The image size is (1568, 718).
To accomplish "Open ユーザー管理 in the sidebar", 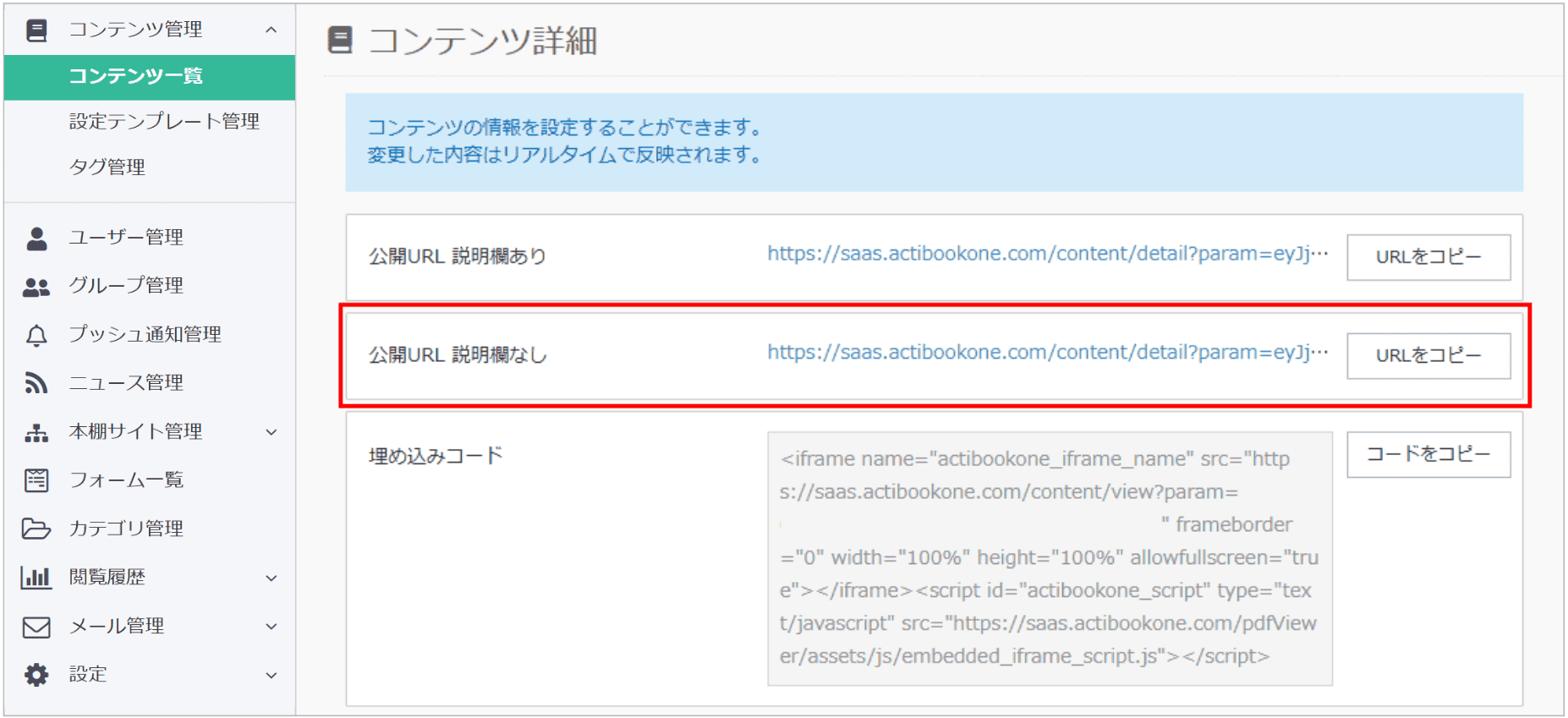I will coord(126,238).
